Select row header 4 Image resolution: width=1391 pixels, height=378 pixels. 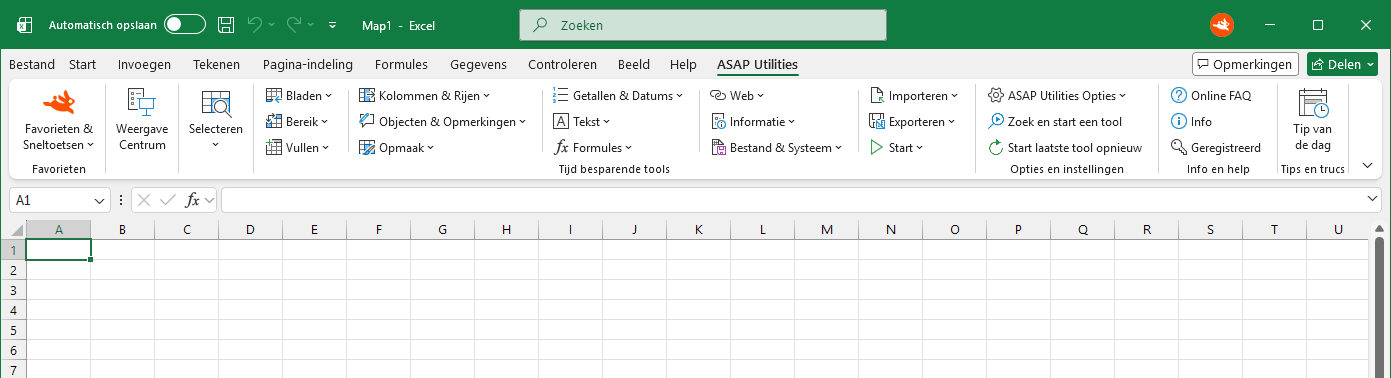click(x=14, y=310)
